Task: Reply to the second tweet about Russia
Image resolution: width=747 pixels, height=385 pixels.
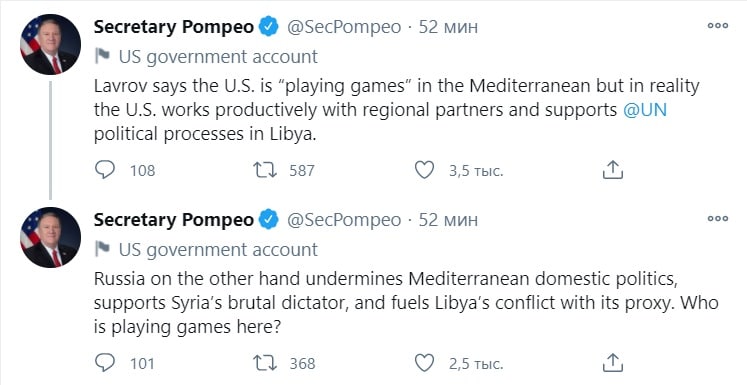Action: point(105,363)
